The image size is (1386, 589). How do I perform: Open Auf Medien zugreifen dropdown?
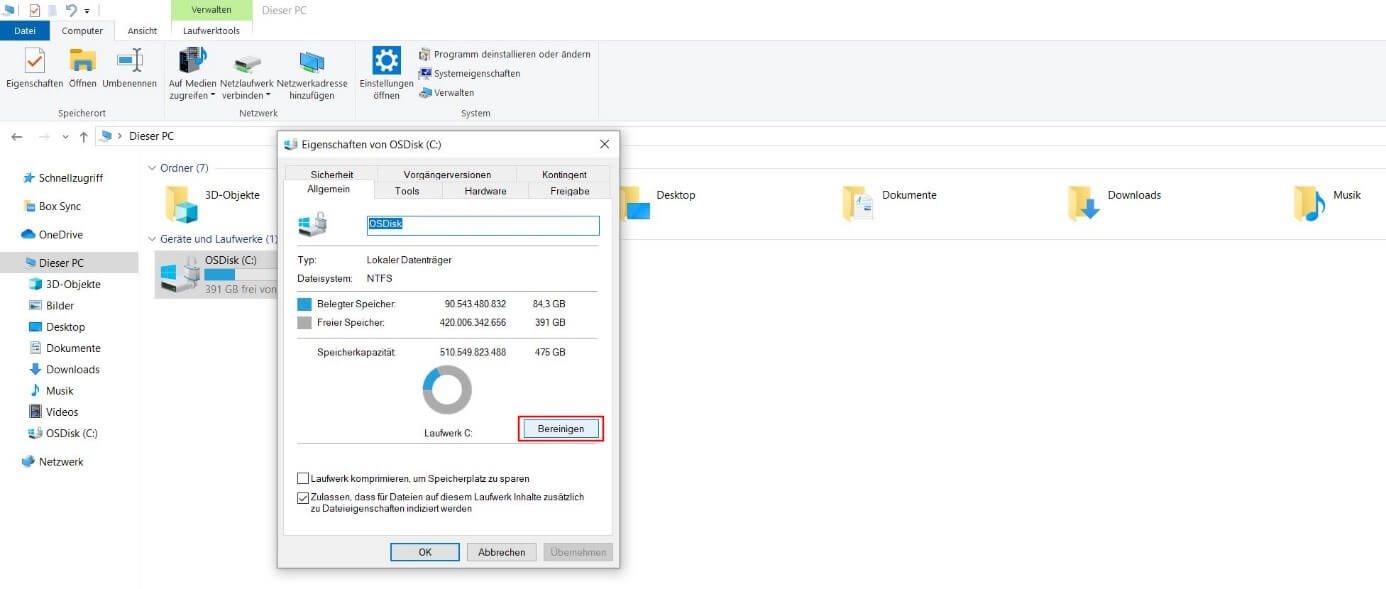192,74
